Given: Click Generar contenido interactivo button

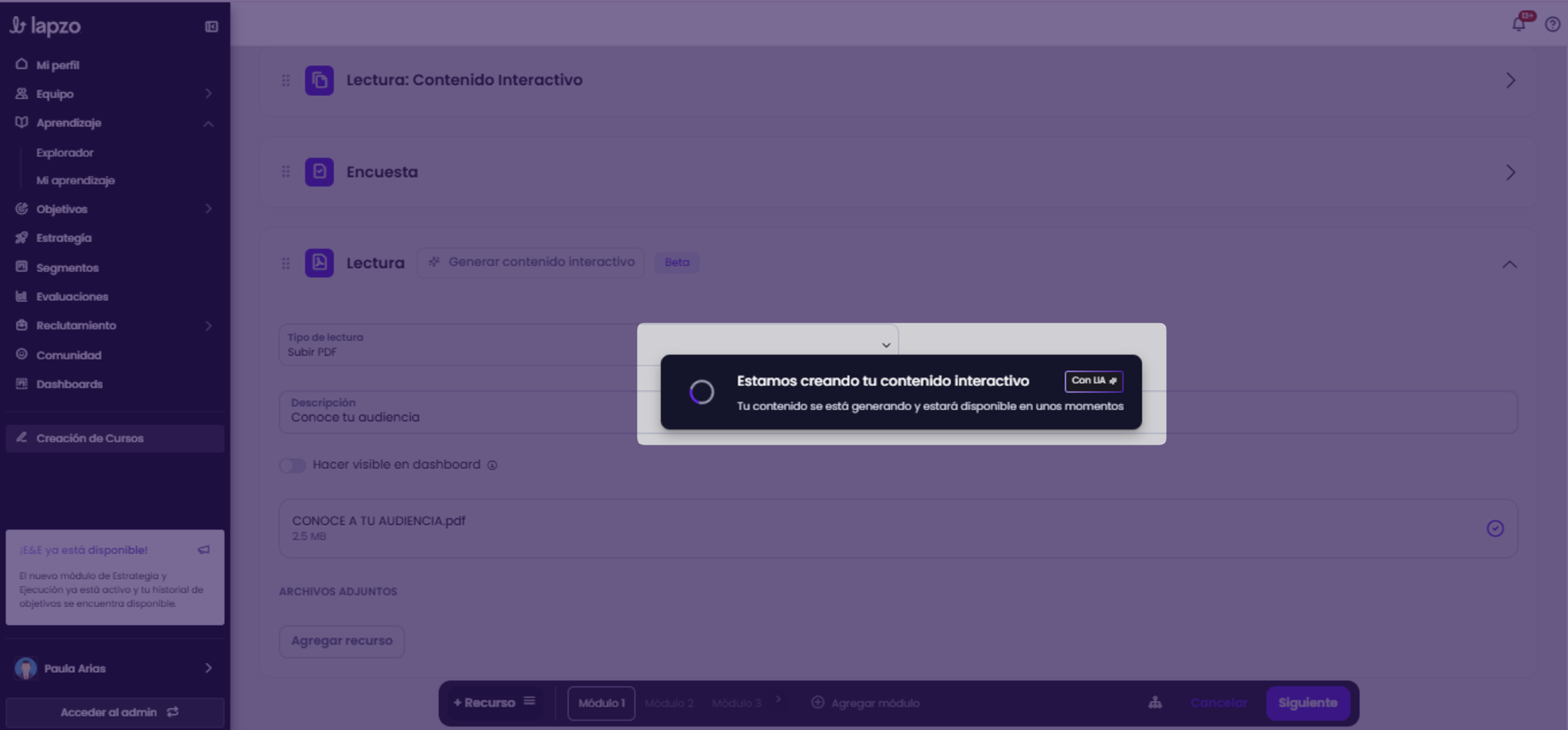Looking at the screenshot, I should pos(530,263).
